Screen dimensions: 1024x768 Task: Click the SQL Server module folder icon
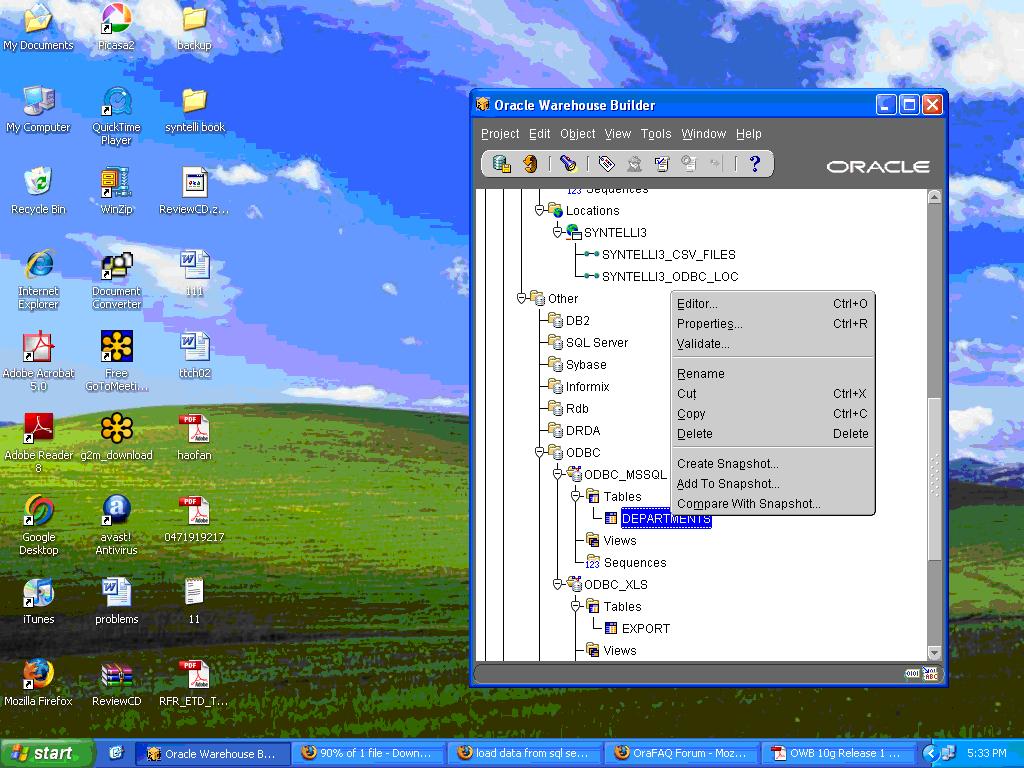[556, 343]
